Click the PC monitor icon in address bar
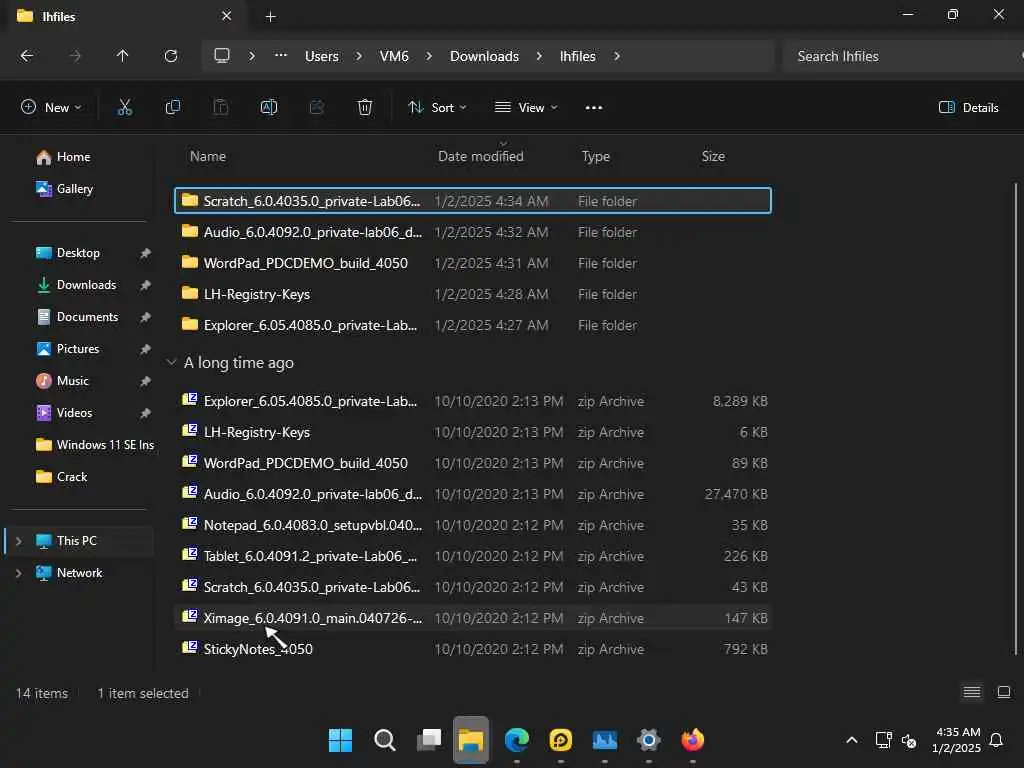The width and height of the screenshot is (1024, 768). click(222, 56)
